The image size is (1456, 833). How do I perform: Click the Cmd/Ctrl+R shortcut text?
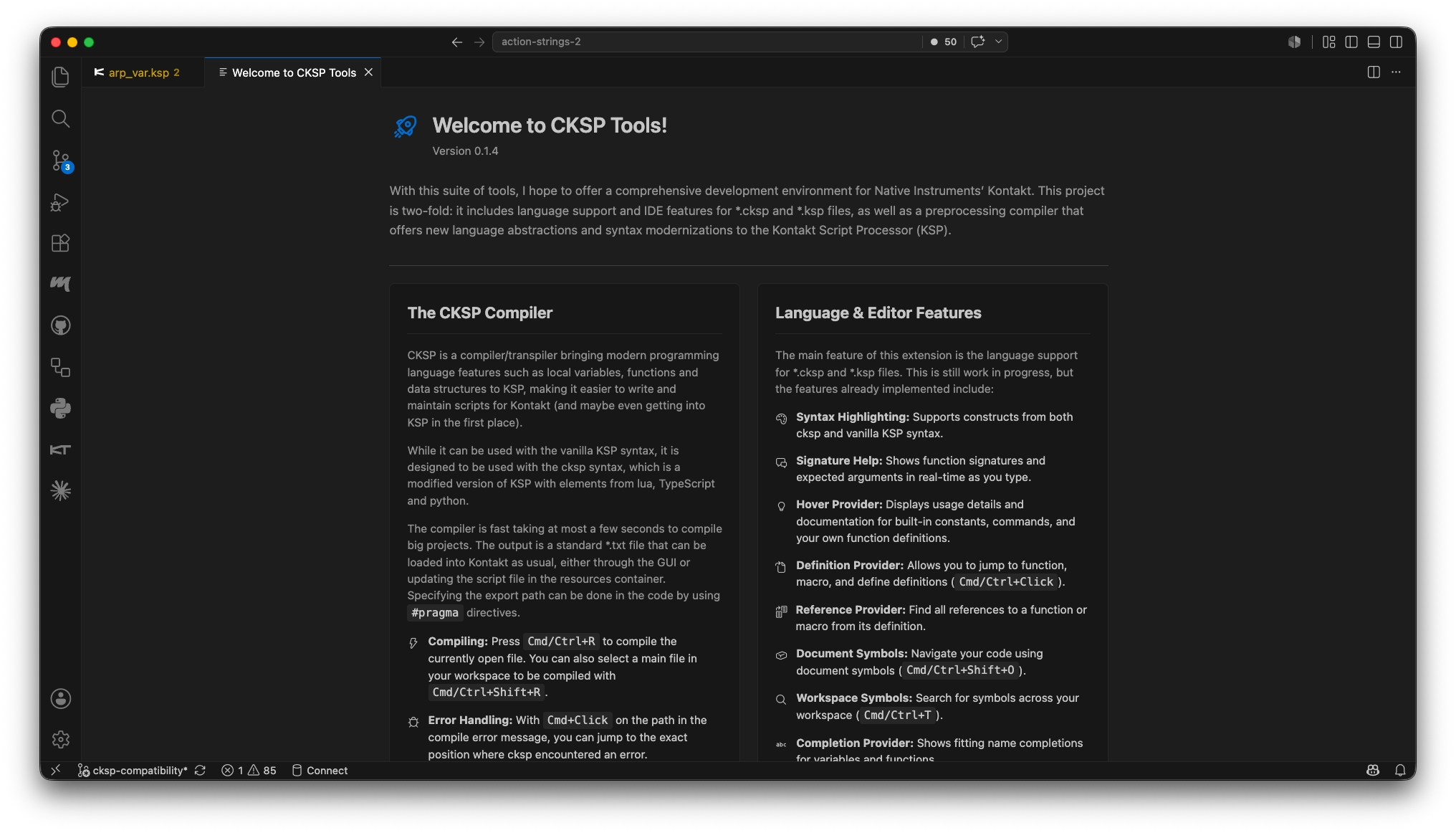click(x=561, y=642)
